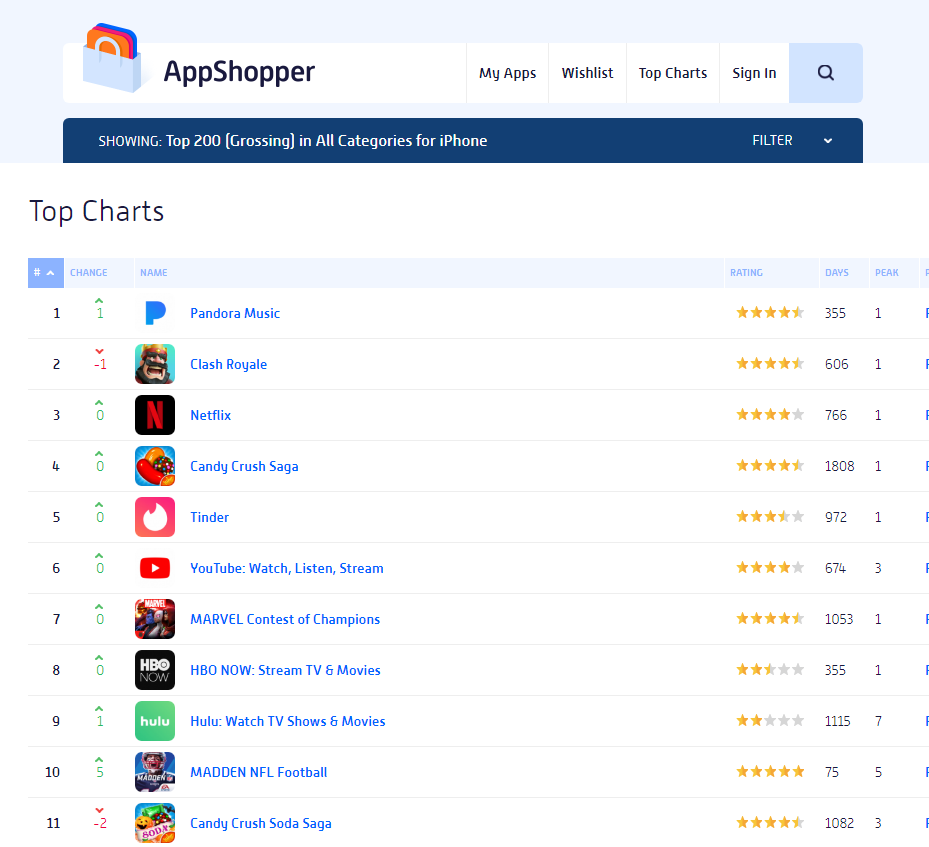Open the My Apps menu item

pyautogui.click(x=507, y=73)
